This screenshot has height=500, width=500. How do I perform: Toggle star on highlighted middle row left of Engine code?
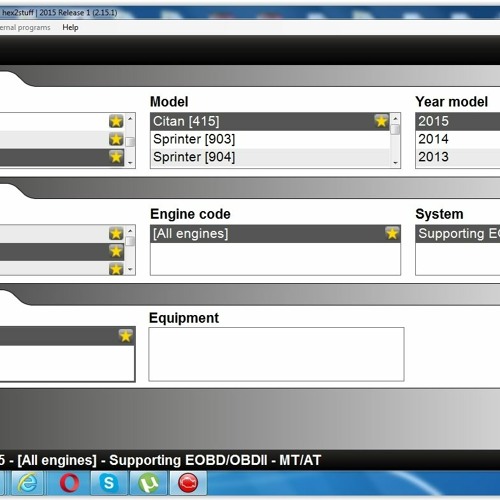116,251
